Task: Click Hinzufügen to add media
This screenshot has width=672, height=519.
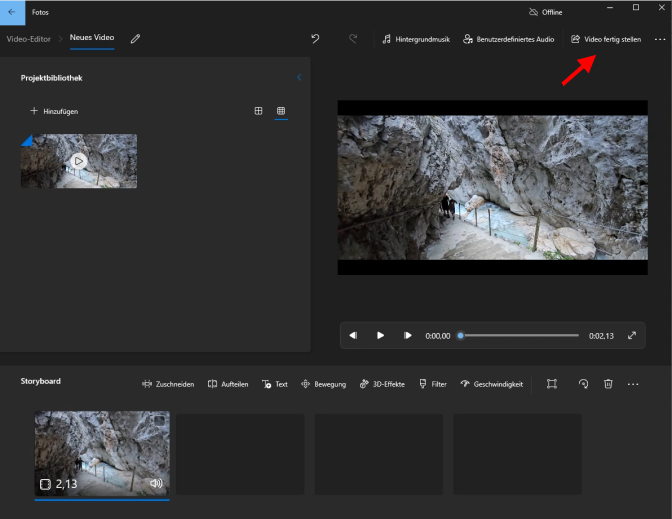Action: click(54, 111)
